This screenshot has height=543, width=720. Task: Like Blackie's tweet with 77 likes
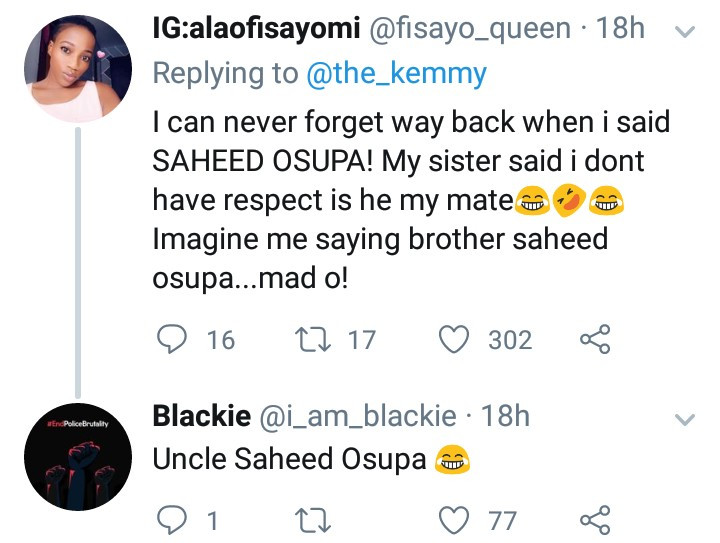[454, 520]
